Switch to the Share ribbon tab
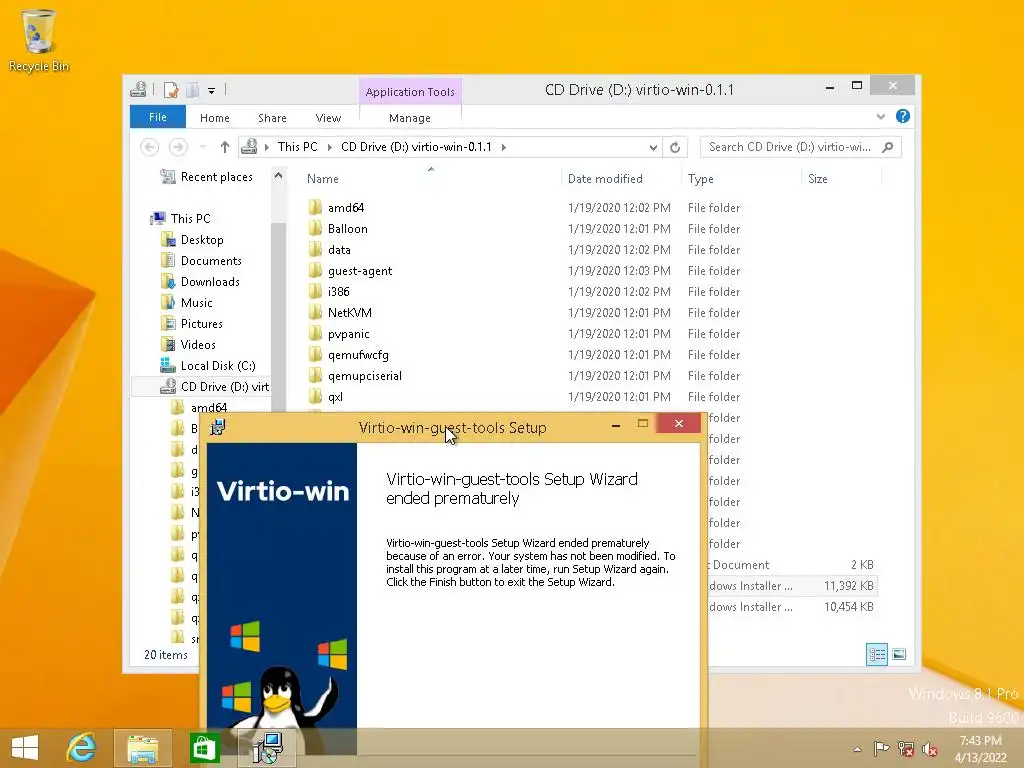Screen dimensions: 1024x768 [272, 118]
